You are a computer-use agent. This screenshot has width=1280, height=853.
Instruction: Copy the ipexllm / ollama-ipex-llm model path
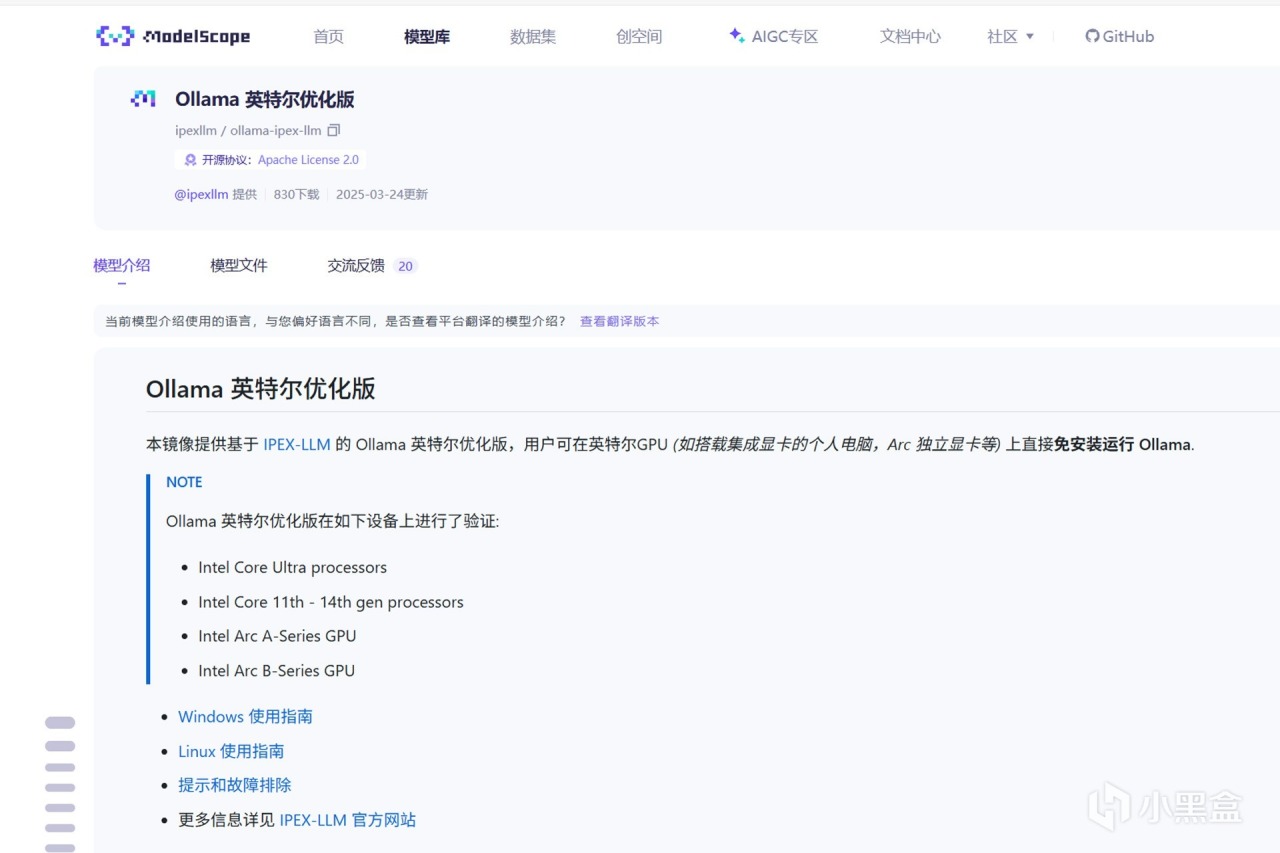pyautogui.click(x=334, y=130)
